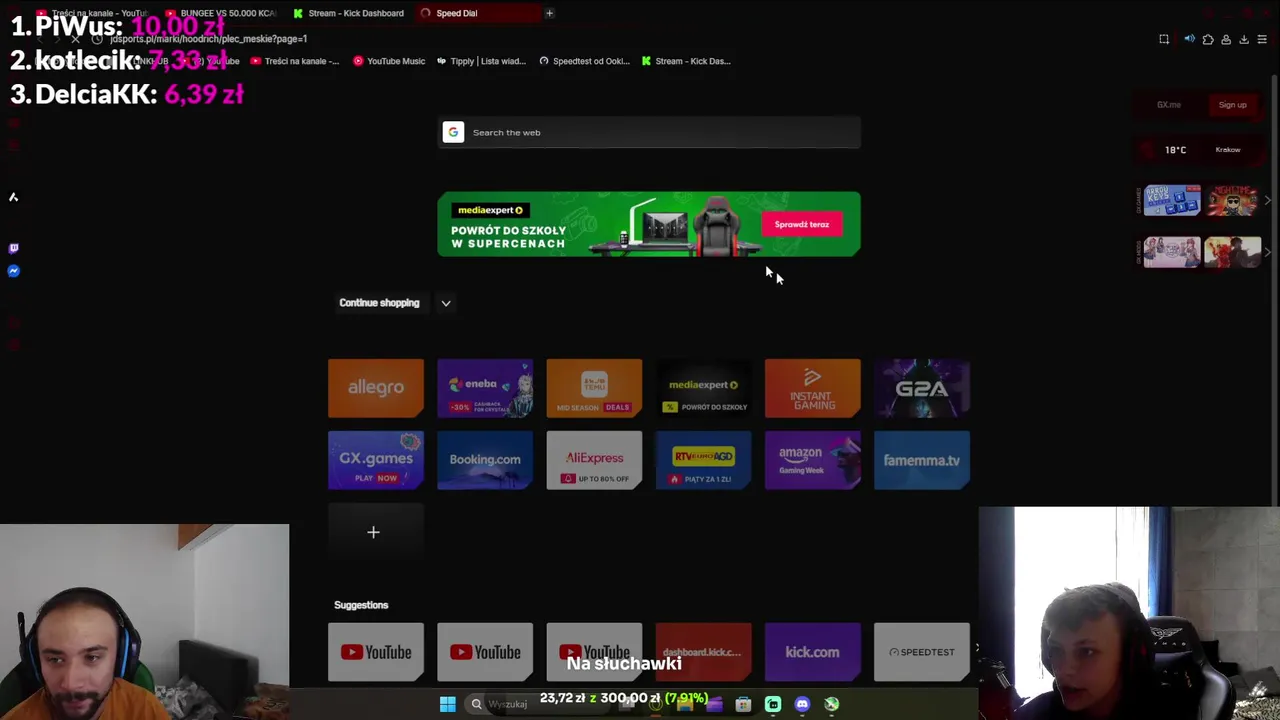1280x720 pixels.
Task: Click the Krakow location label
Action: 1228,150
